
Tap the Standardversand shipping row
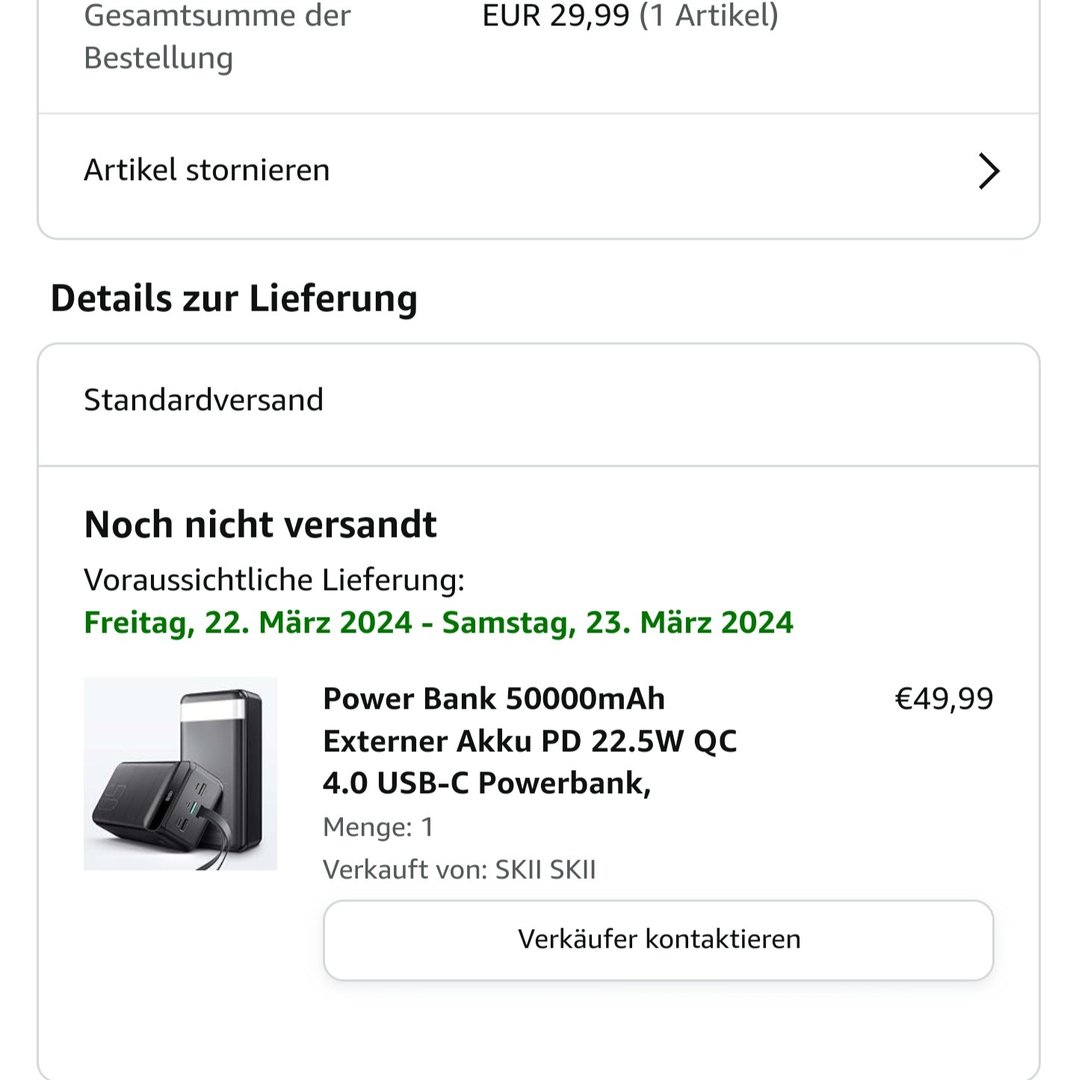click(204, 400)
